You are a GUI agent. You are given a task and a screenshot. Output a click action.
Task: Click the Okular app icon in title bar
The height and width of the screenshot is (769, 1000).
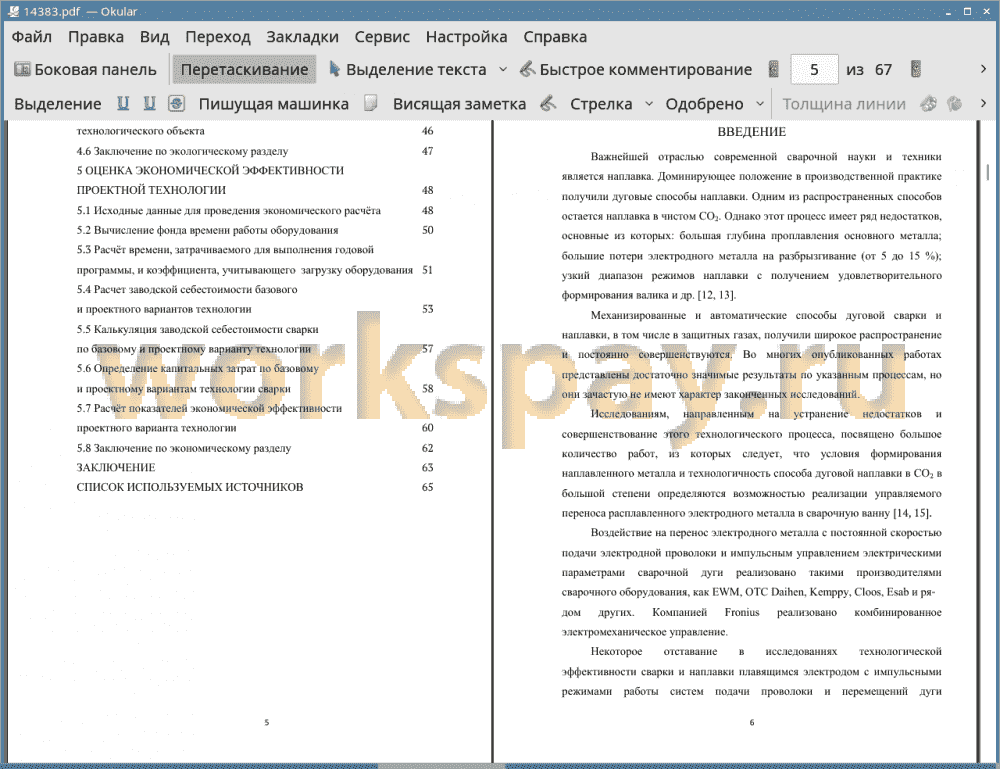coord(13,11)
